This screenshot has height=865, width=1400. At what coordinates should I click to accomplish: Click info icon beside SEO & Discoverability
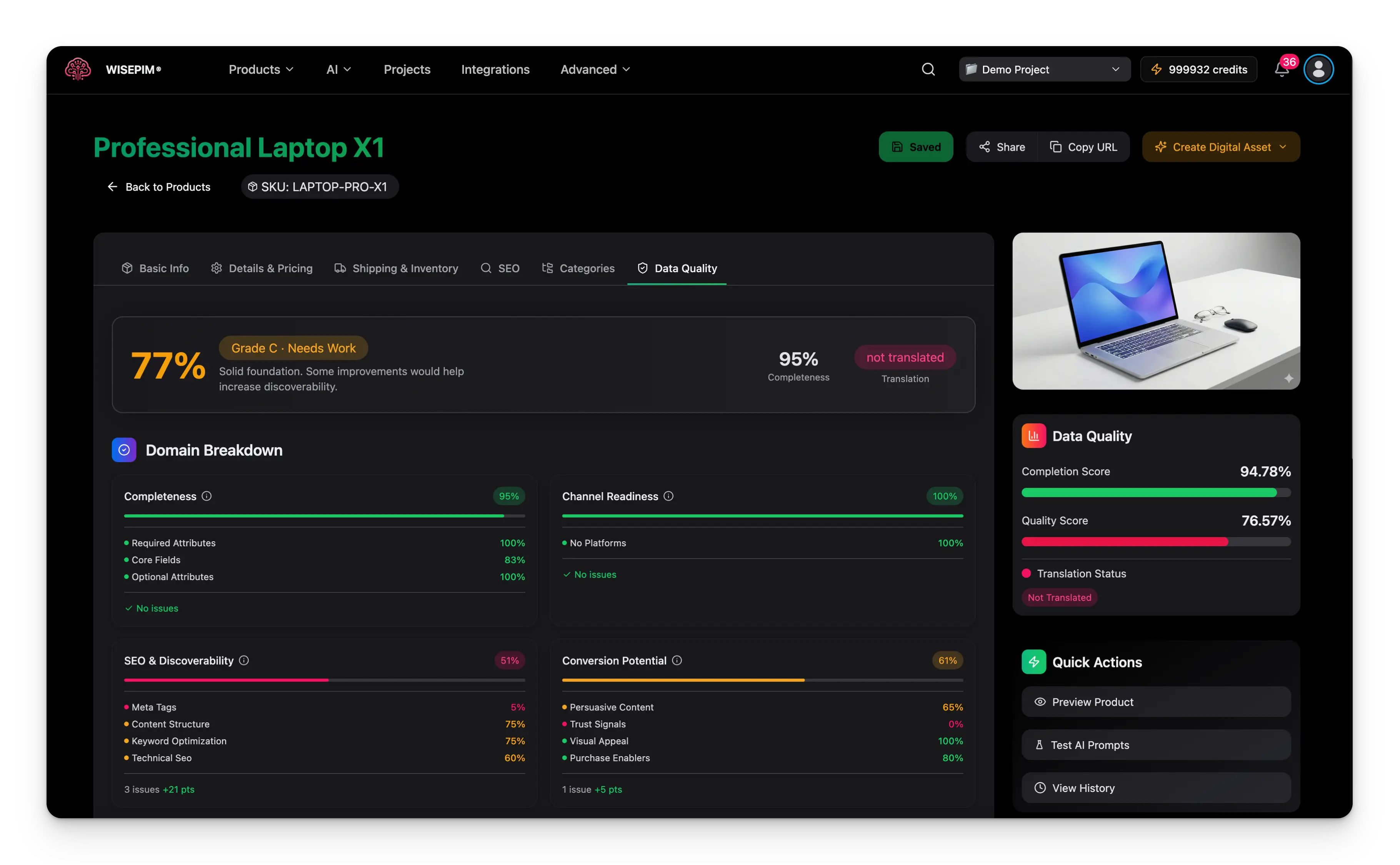[244, 660]
